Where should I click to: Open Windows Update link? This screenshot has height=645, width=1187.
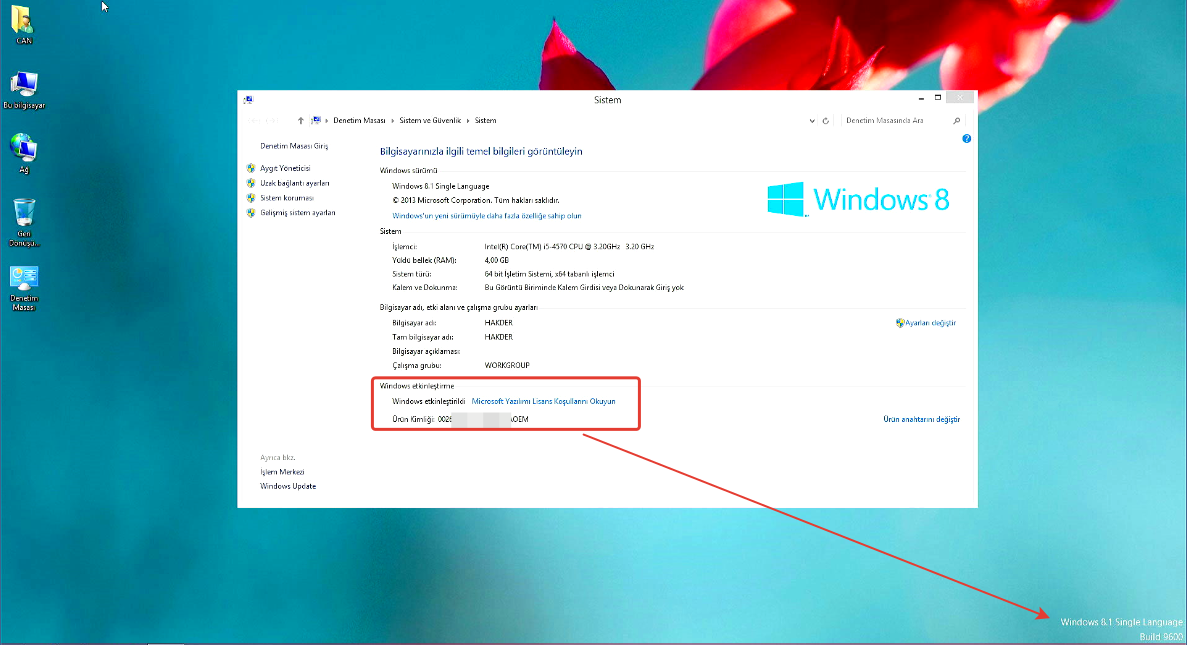coord(288,486)
